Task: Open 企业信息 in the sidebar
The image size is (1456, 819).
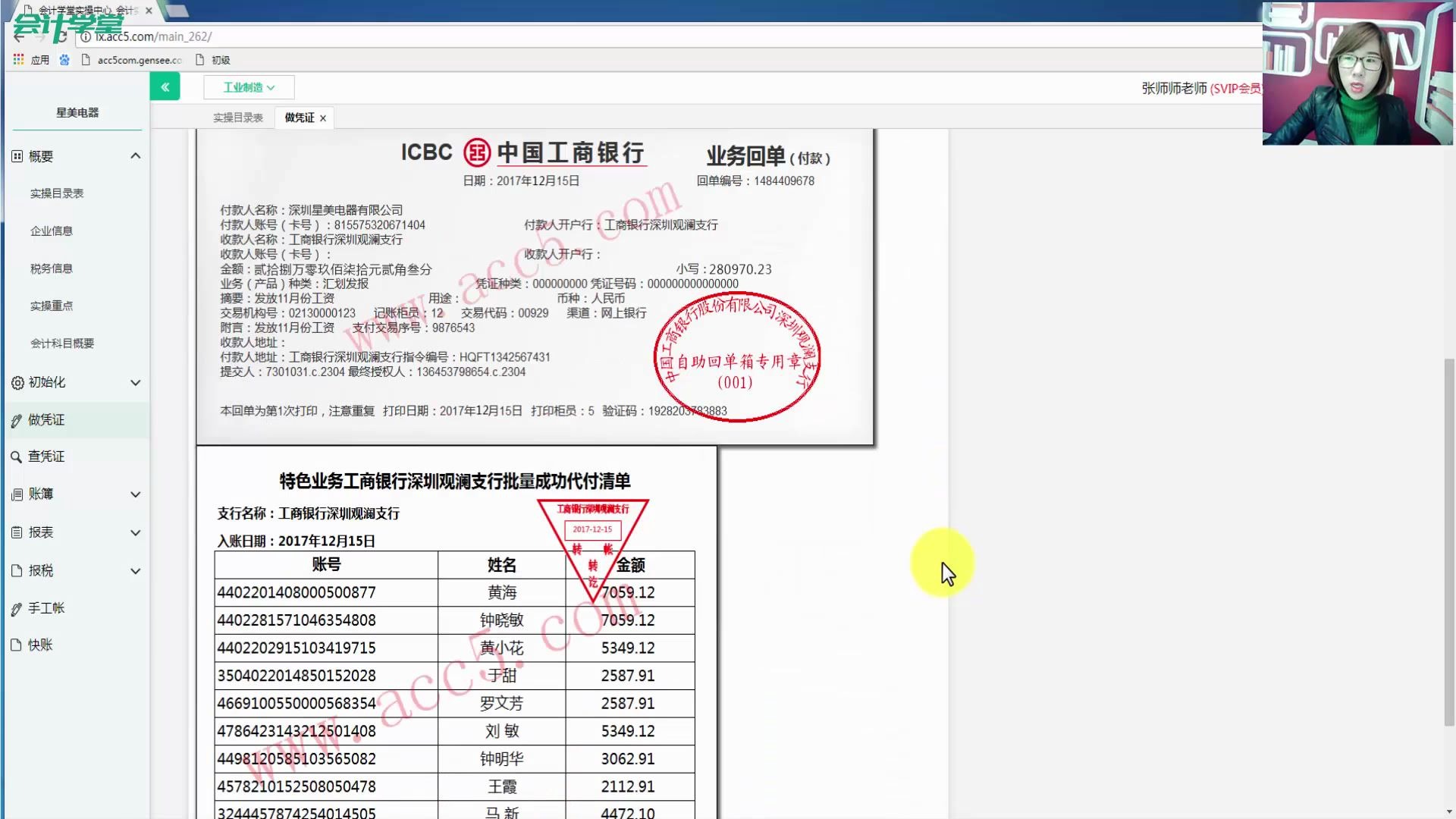Action: 52,231
